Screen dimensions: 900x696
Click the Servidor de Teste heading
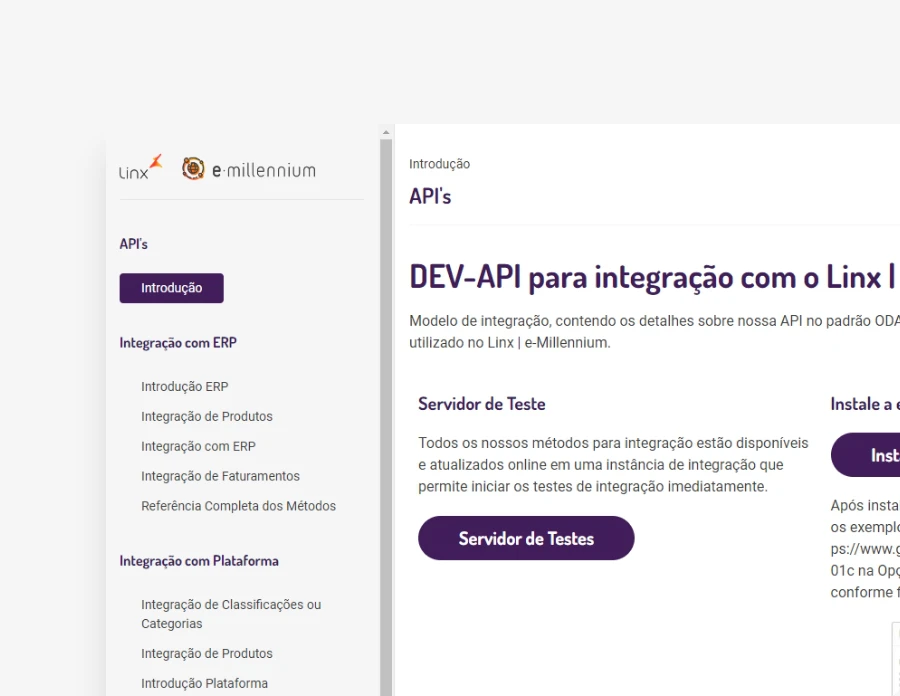tap(482, 404)
